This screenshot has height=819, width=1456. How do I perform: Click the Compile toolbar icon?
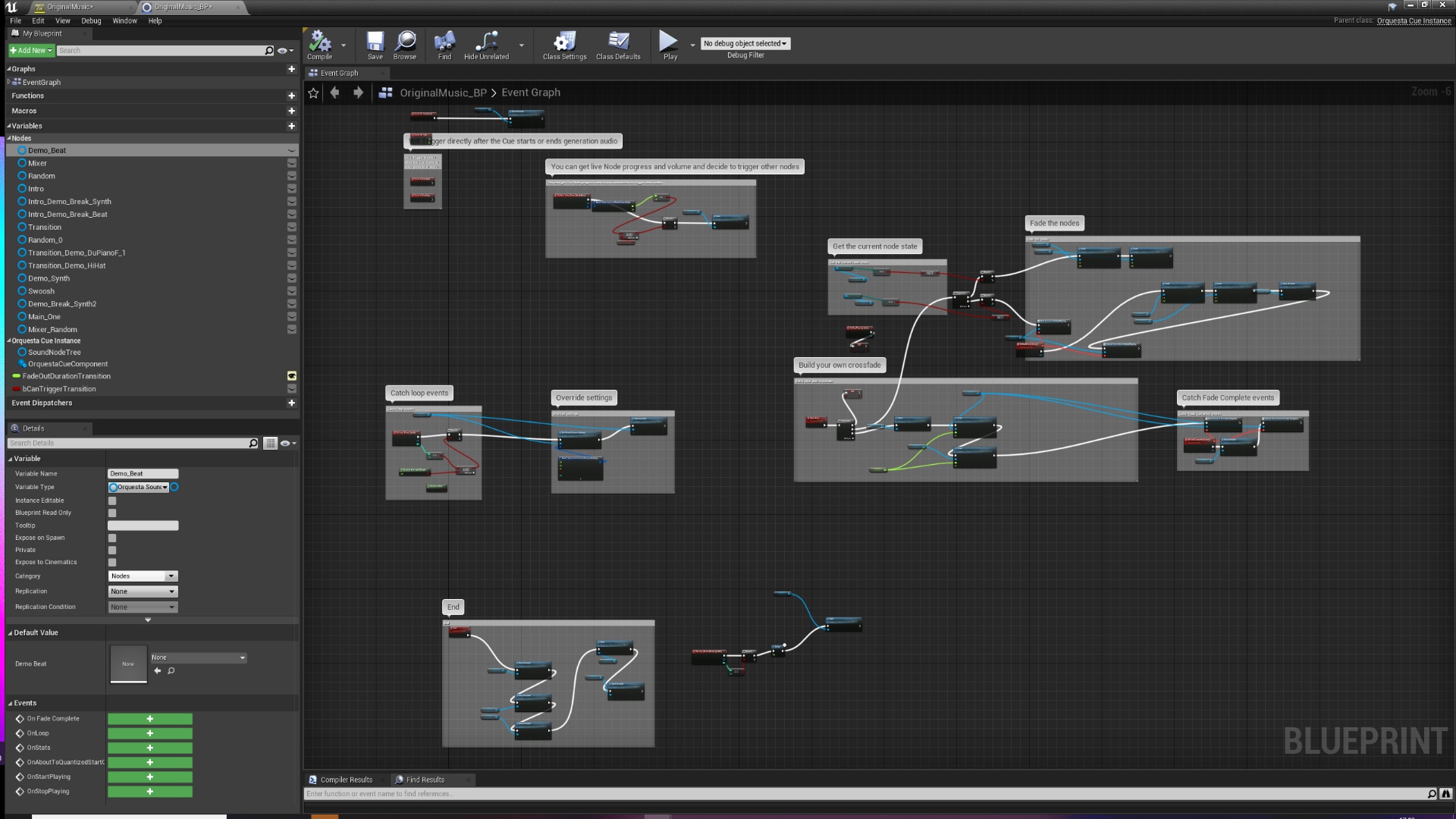point(319,42)
